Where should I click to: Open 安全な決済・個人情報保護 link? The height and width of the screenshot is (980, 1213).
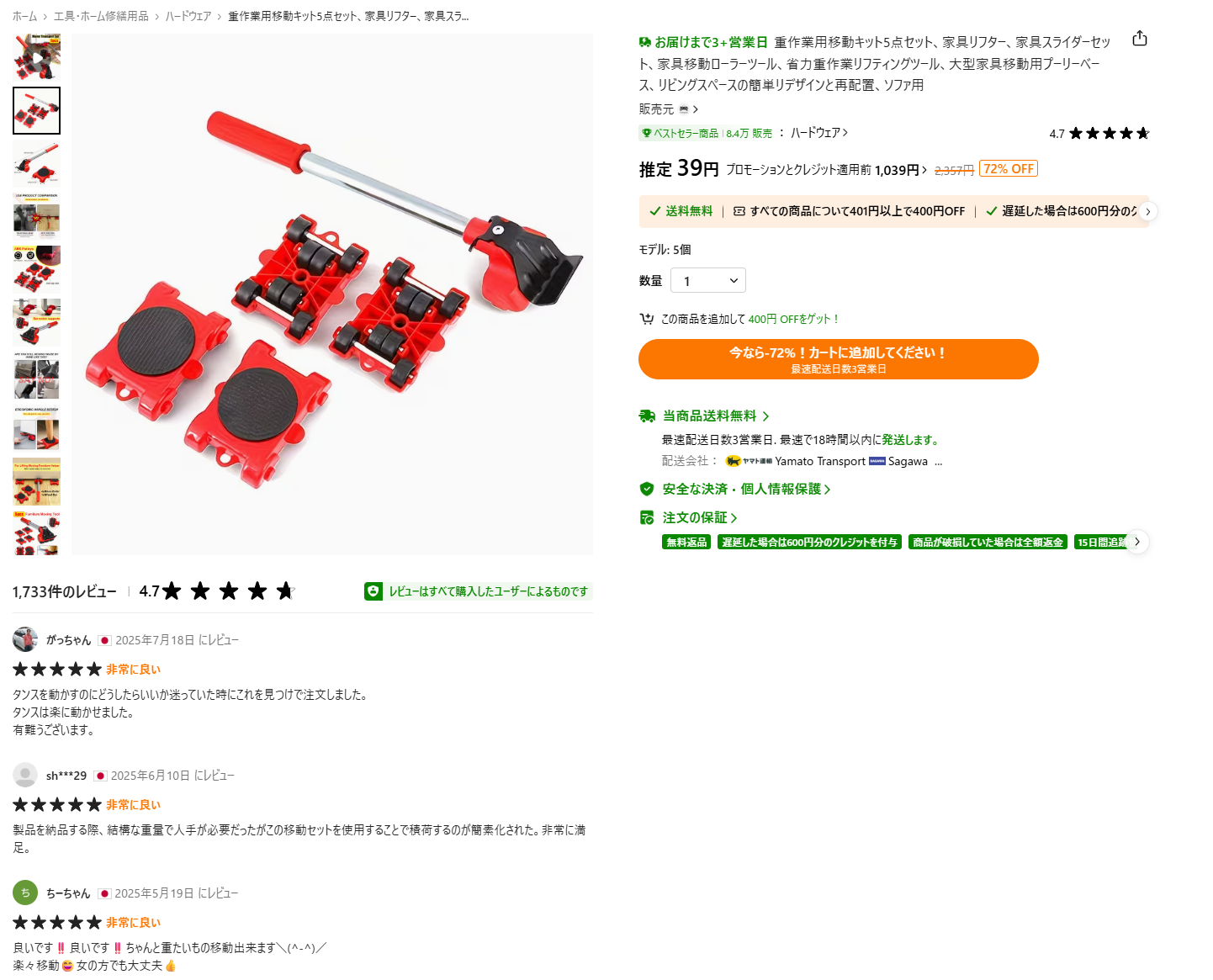pyautogui.click(x=746, y=489)
